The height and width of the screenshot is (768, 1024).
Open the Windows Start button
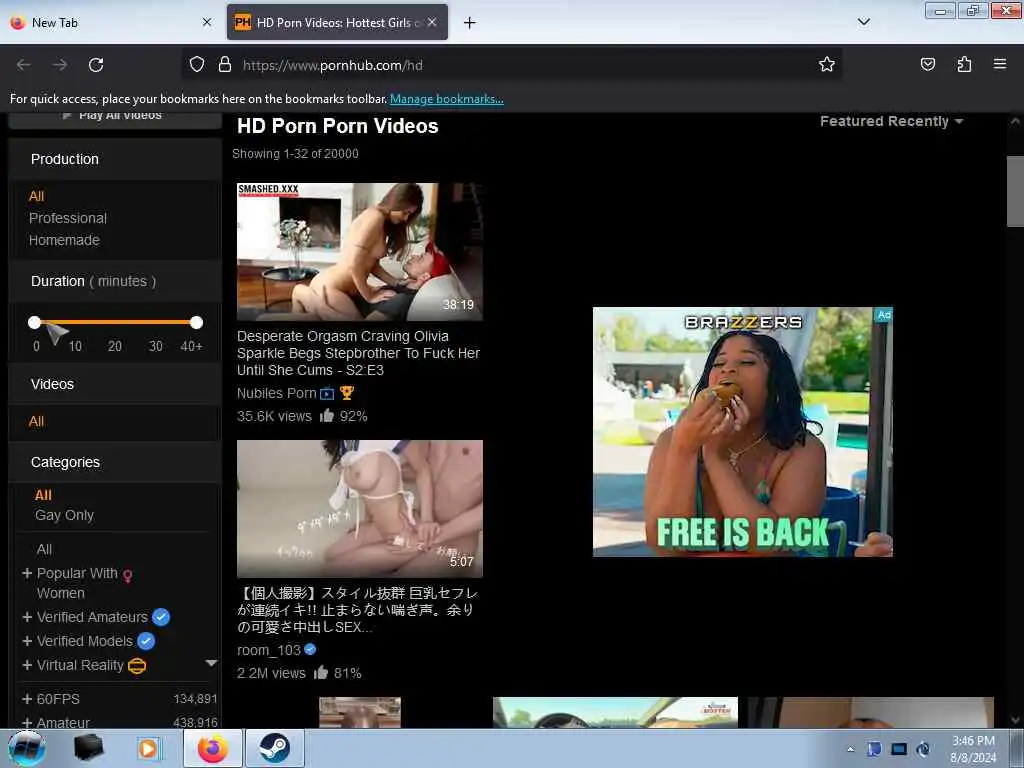click(x=27, y=748)
